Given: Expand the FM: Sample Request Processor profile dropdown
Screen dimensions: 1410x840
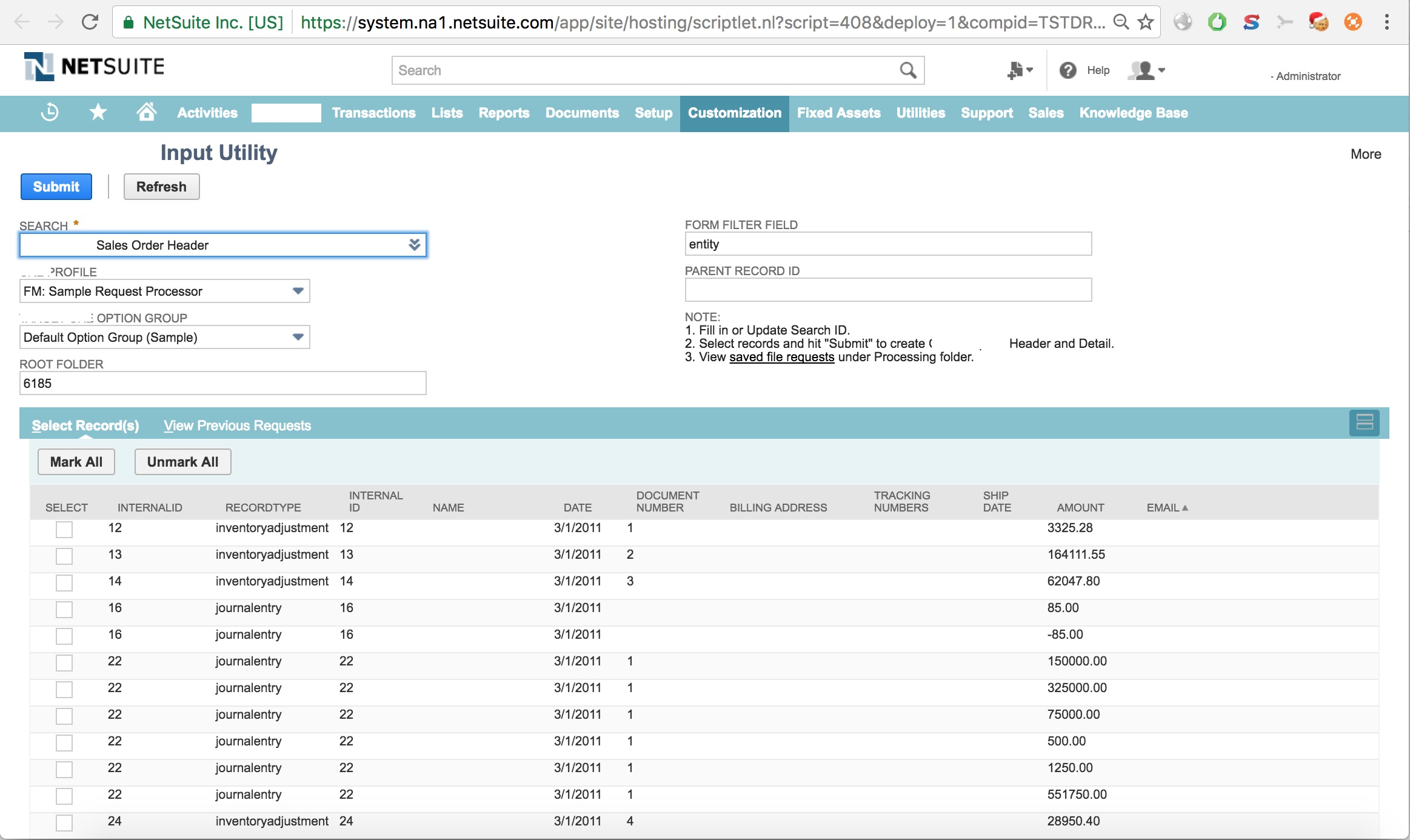Looking at the screenshot, I should click(298, 291).
